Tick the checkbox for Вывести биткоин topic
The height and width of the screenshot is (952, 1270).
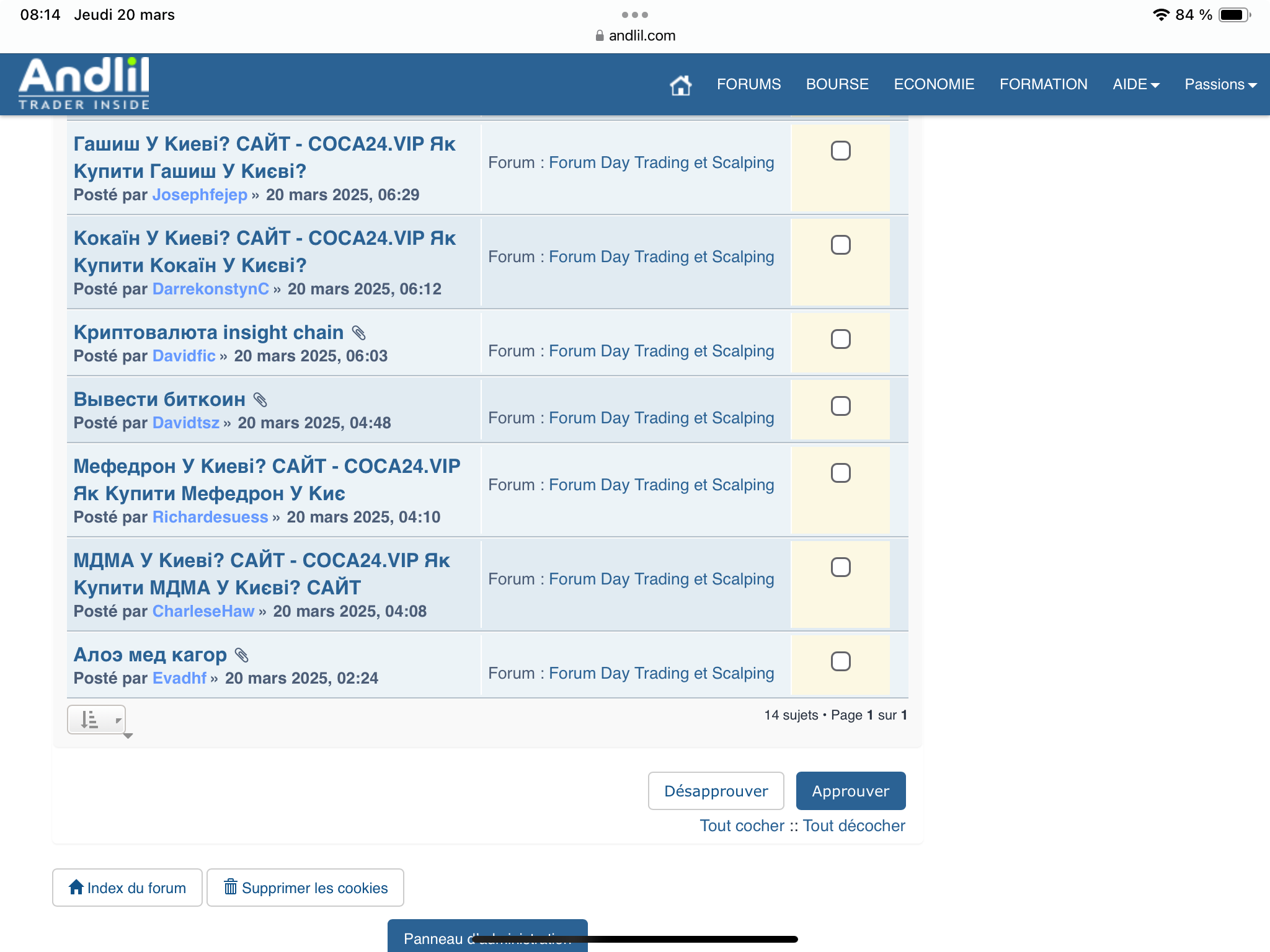pyautogui.click(x=840, y=406)
